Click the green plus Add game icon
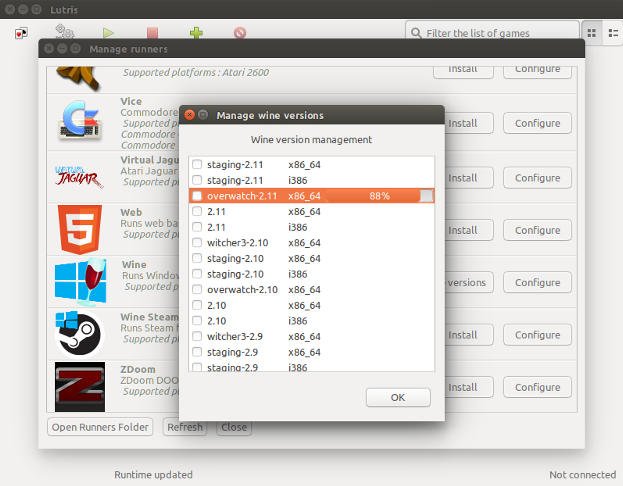 click(x=196, y=33)
